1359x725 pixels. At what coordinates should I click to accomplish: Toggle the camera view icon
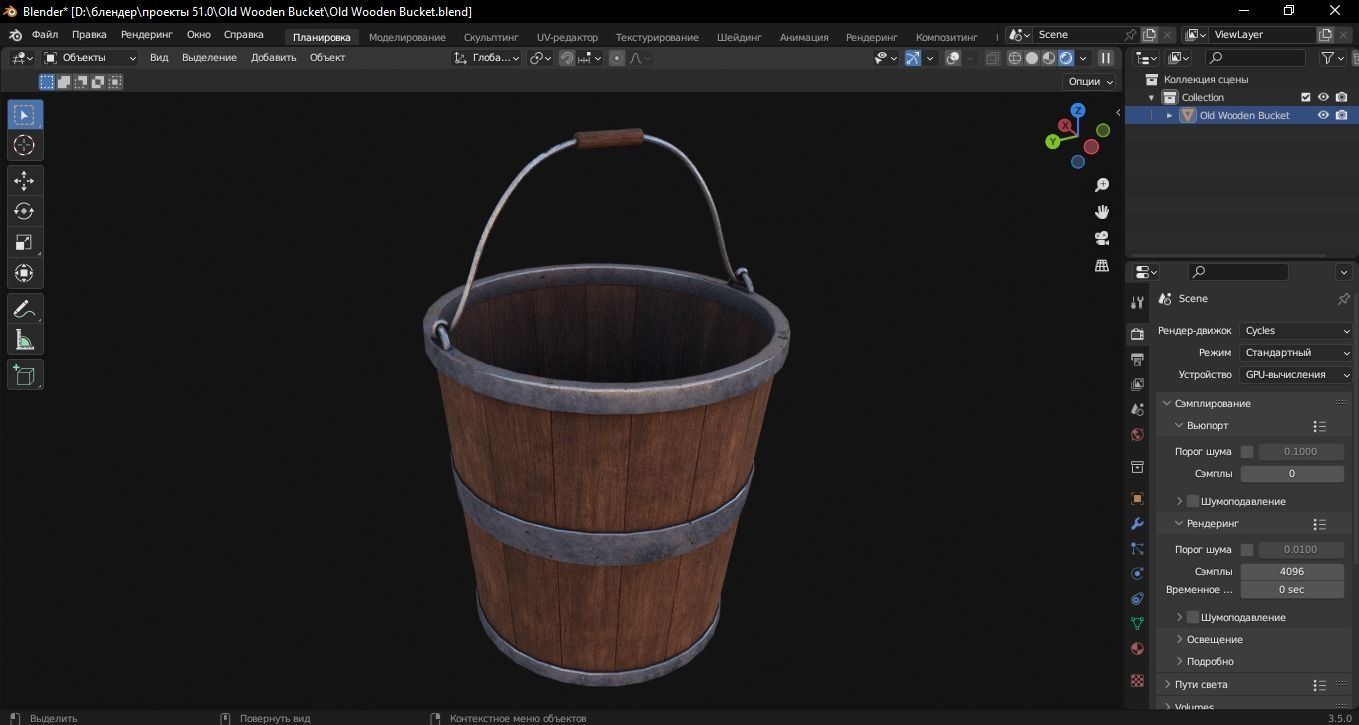1102,238
